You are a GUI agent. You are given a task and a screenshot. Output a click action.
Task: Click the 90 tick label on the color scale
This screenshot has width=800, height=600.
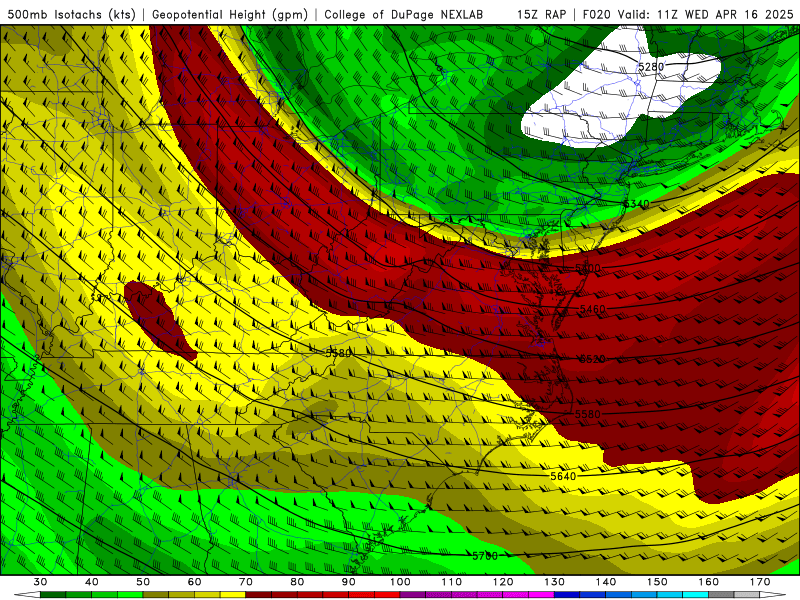pyautogui.click(x=349, y=582)
